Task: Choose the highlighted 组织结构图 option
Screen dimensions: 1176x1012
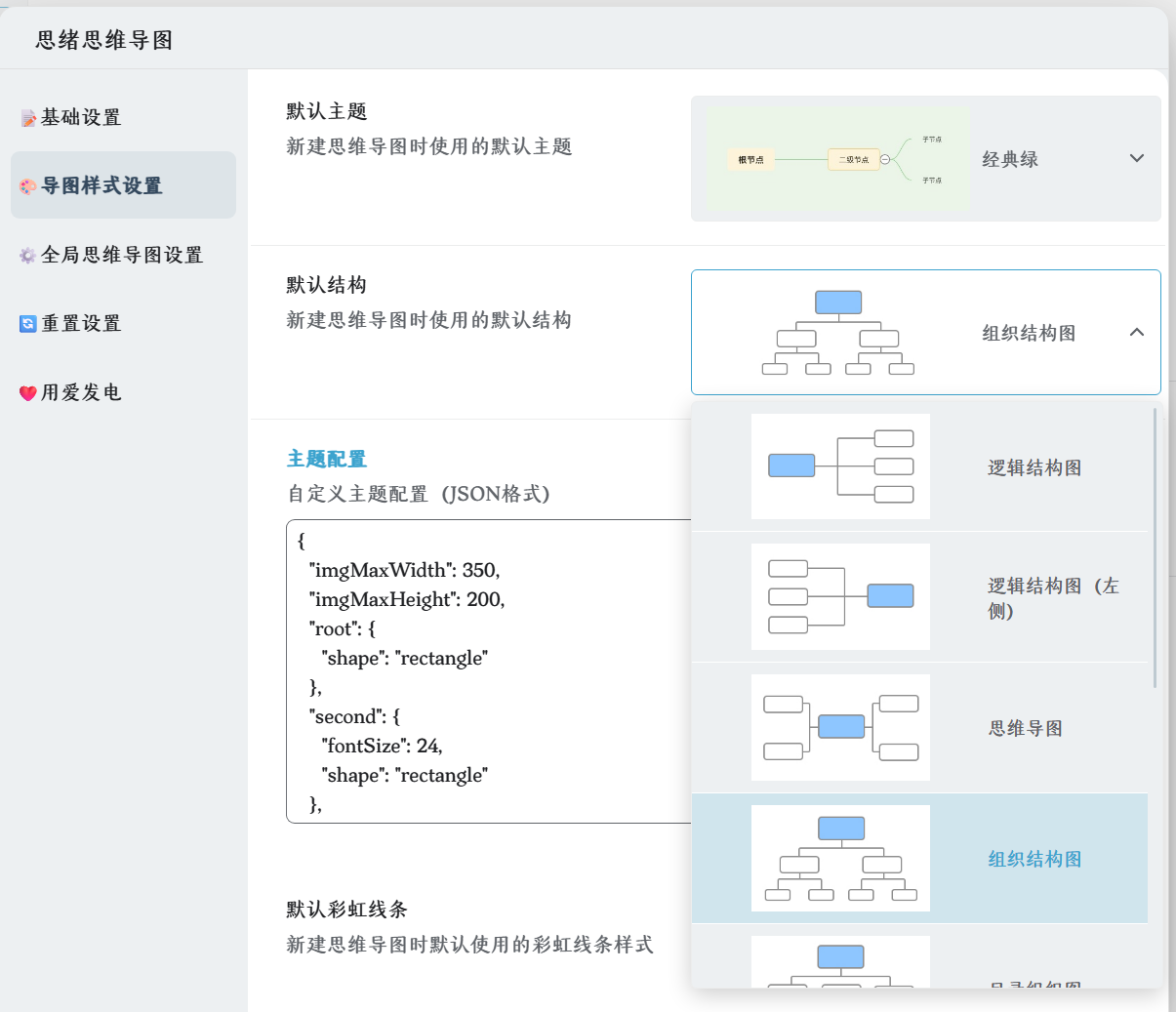Action: tap(1034, 859)
